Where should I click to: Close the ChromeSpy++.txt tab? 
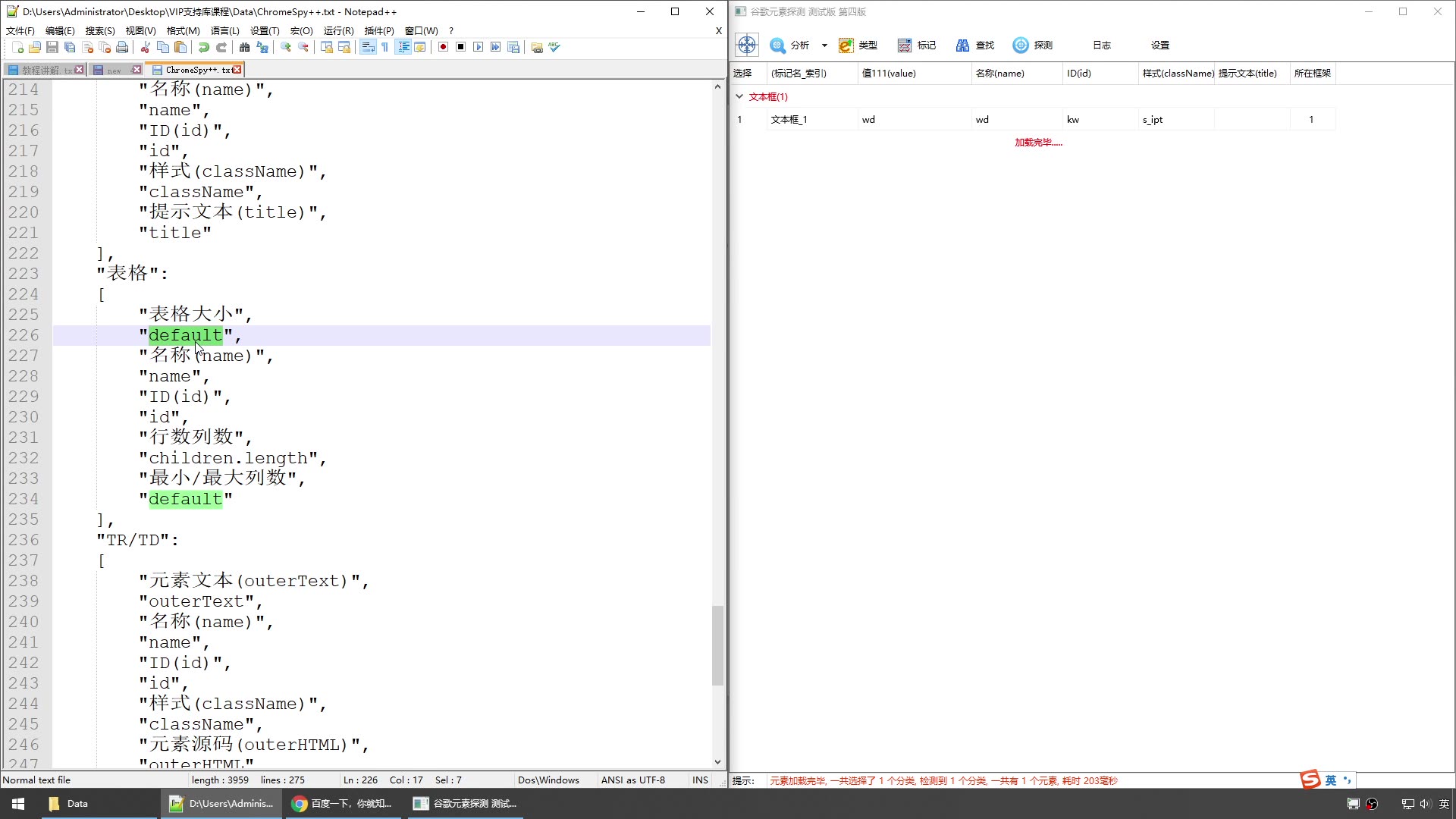(x=237, y=70)
